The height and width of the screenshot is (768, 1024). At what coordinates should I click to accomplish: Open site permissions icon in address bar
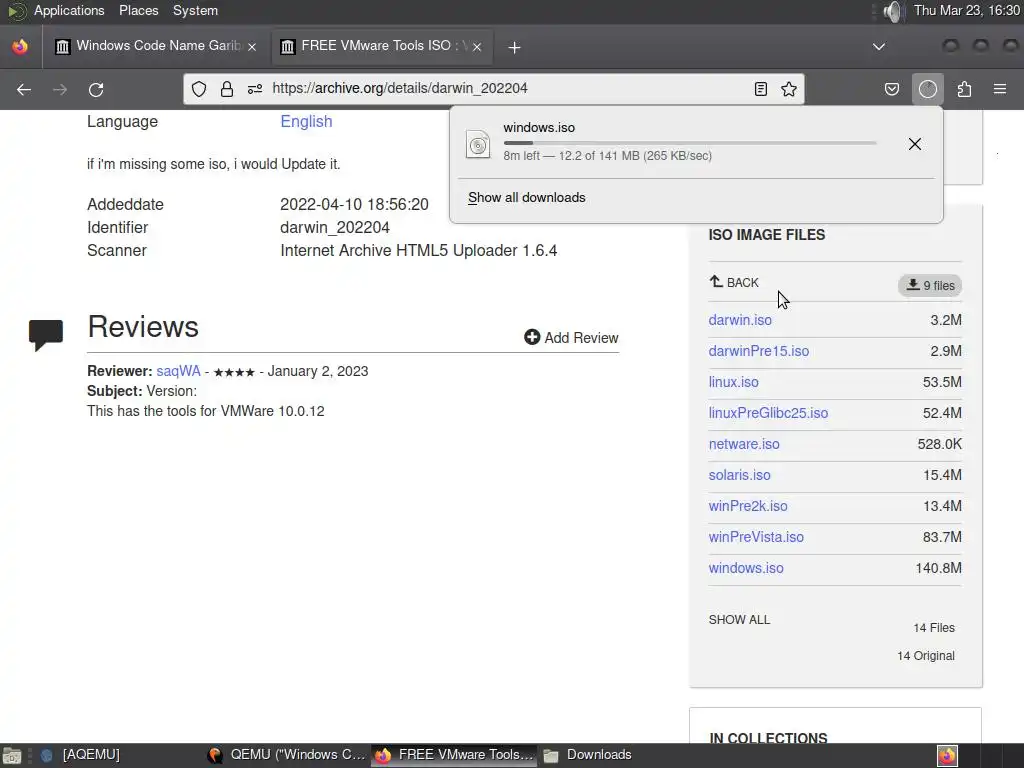coord(255,89)
